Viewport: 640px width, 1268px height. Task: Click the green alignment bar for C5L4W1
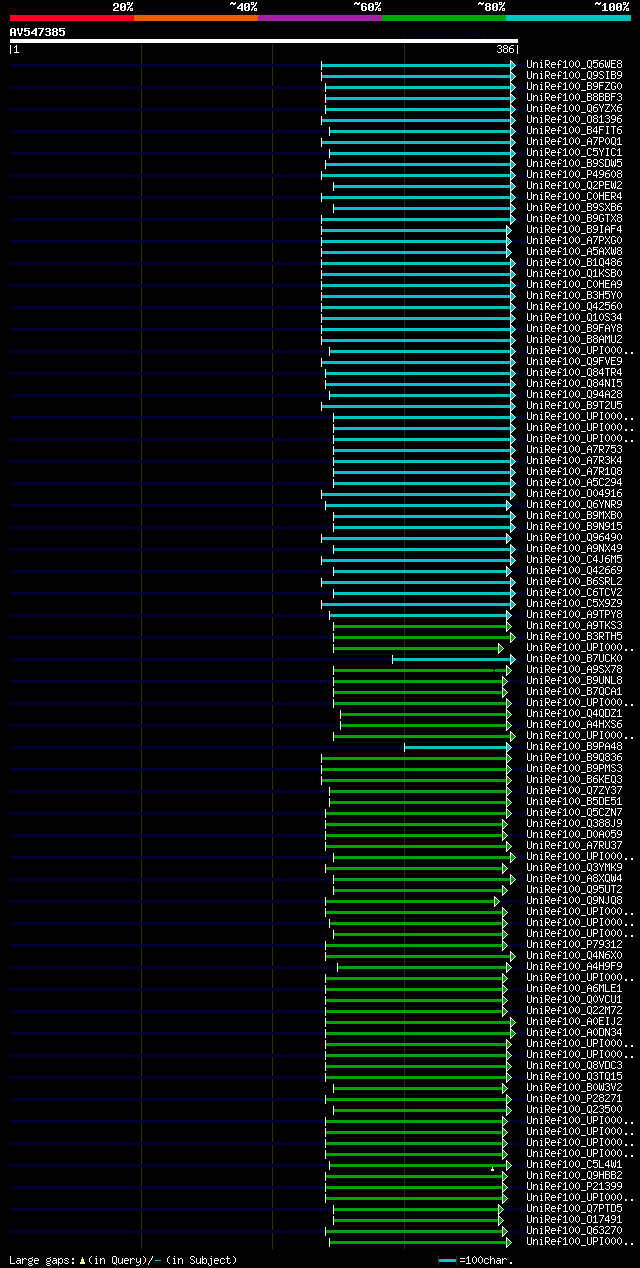click(x=419, y=1165)
